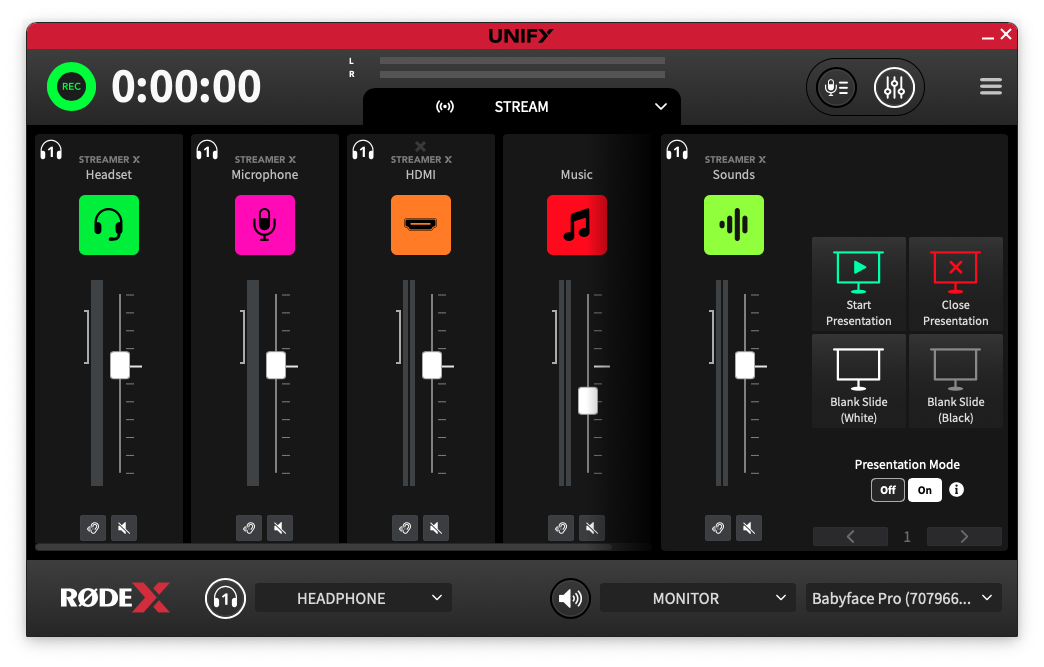Click the small X above HDMI label
The height and width of the screenshot is (667, 1044).
point(420,146)
